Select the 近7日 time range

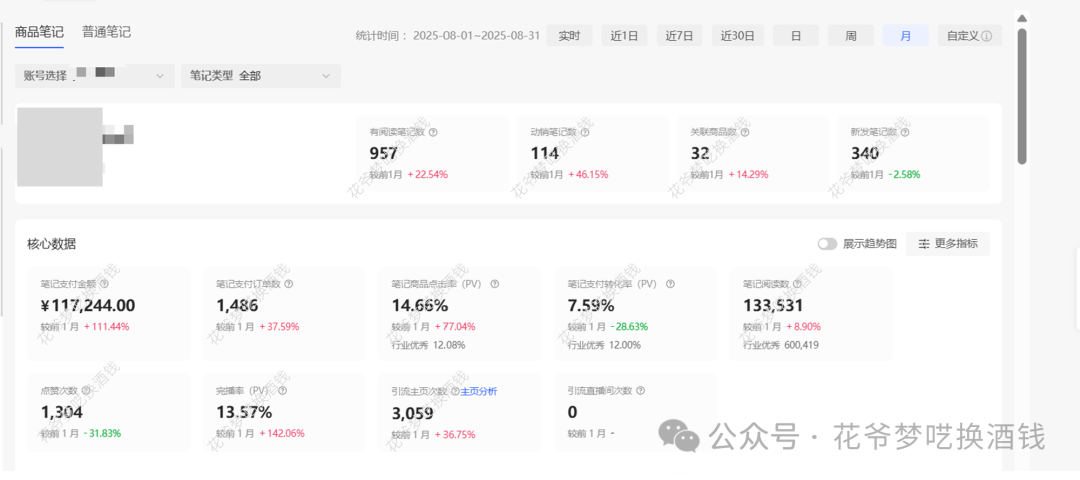[679, 36]
